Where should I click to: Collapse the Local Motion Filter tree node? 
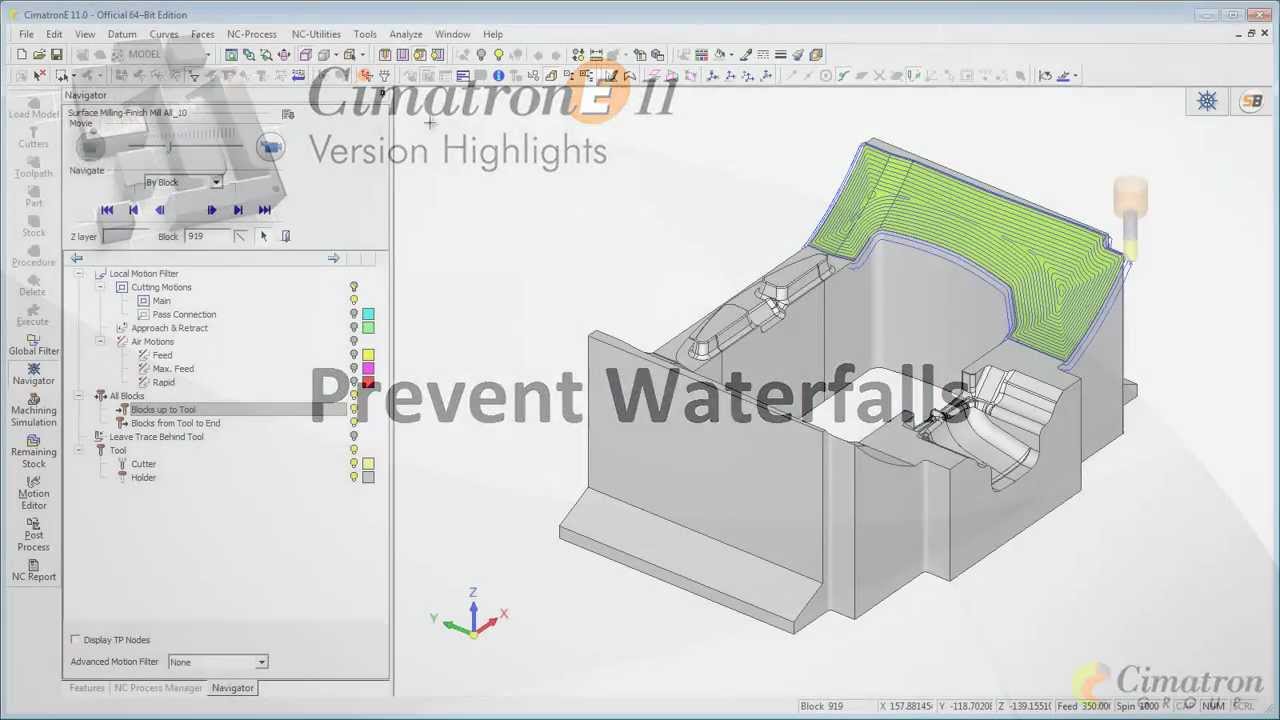coord(79,274)
